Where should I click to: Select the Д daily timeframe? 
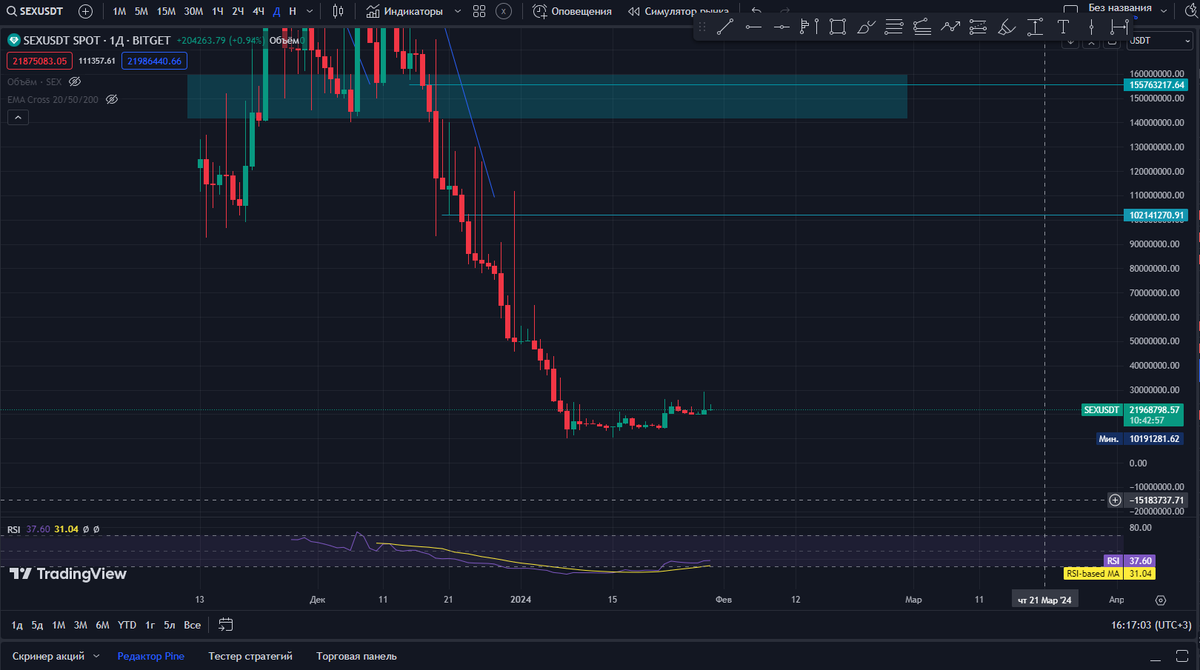coord(276,11)
